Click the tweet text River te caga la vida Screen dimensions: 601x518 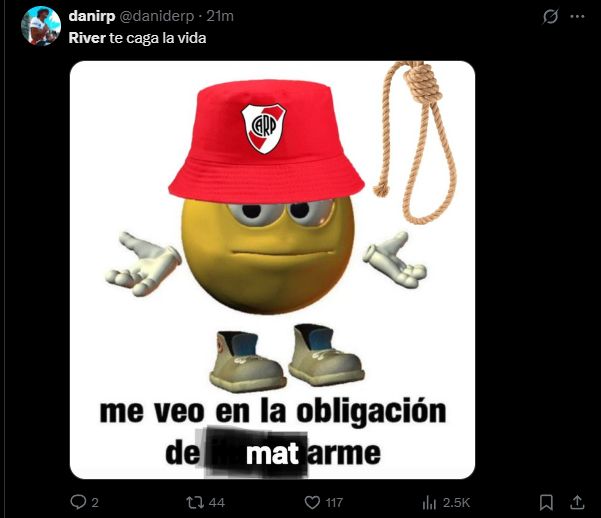click(137, 38)
